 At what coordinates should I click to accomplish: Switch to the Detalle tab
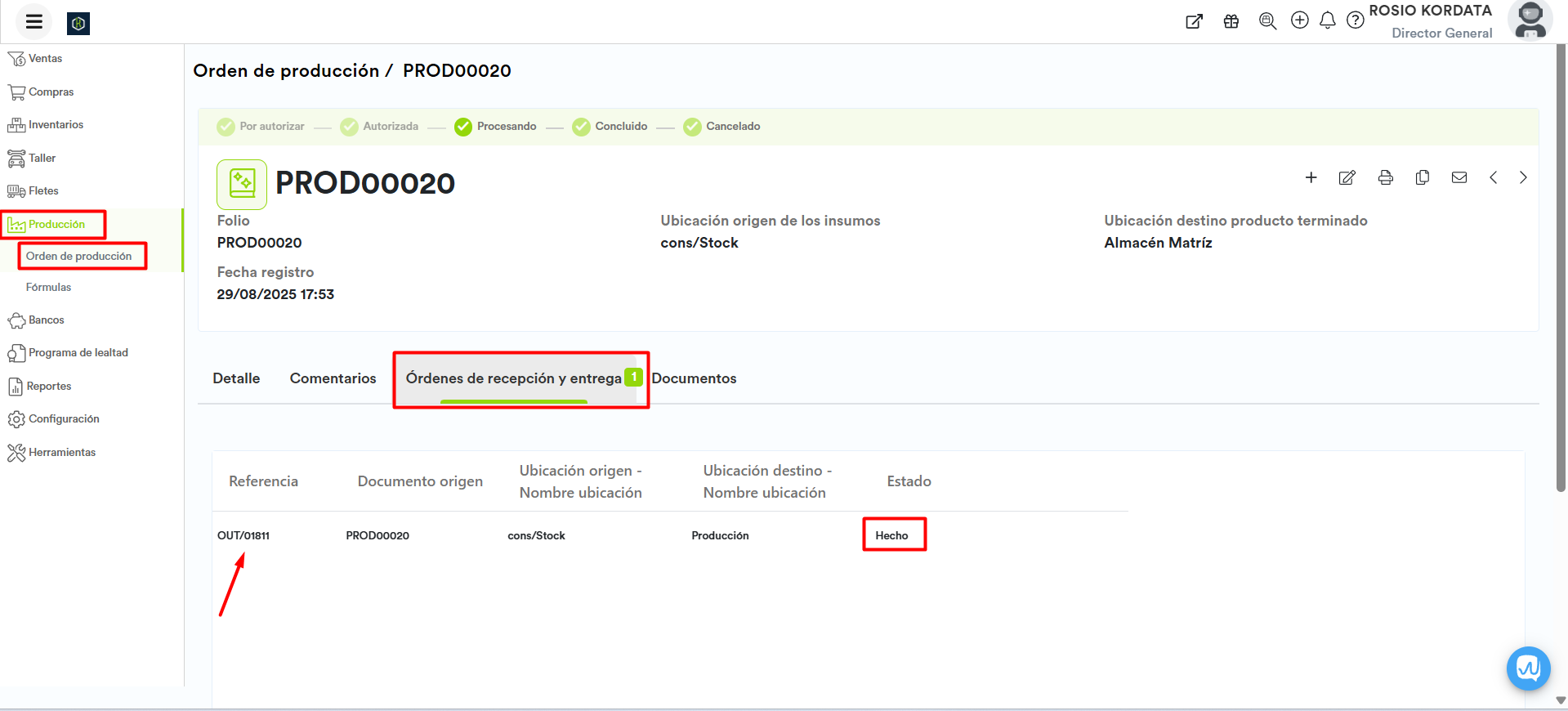236,378
